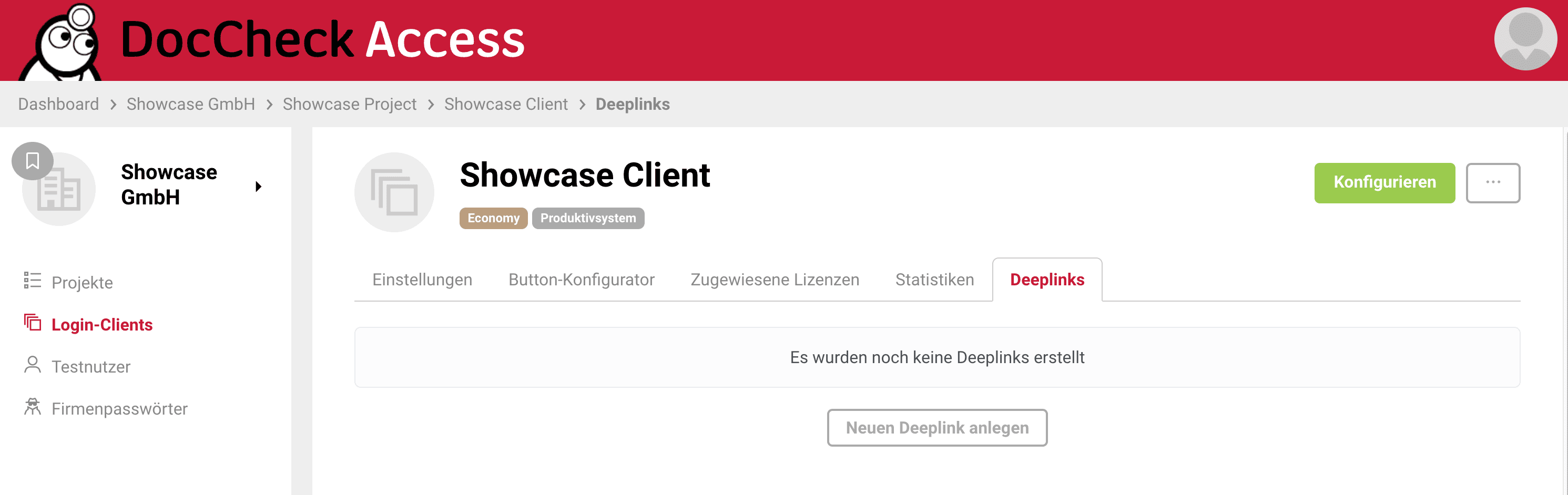Open Showcase Client breadcrumb link
This screenshot has height=495, width=1568.
click(506, 104)
